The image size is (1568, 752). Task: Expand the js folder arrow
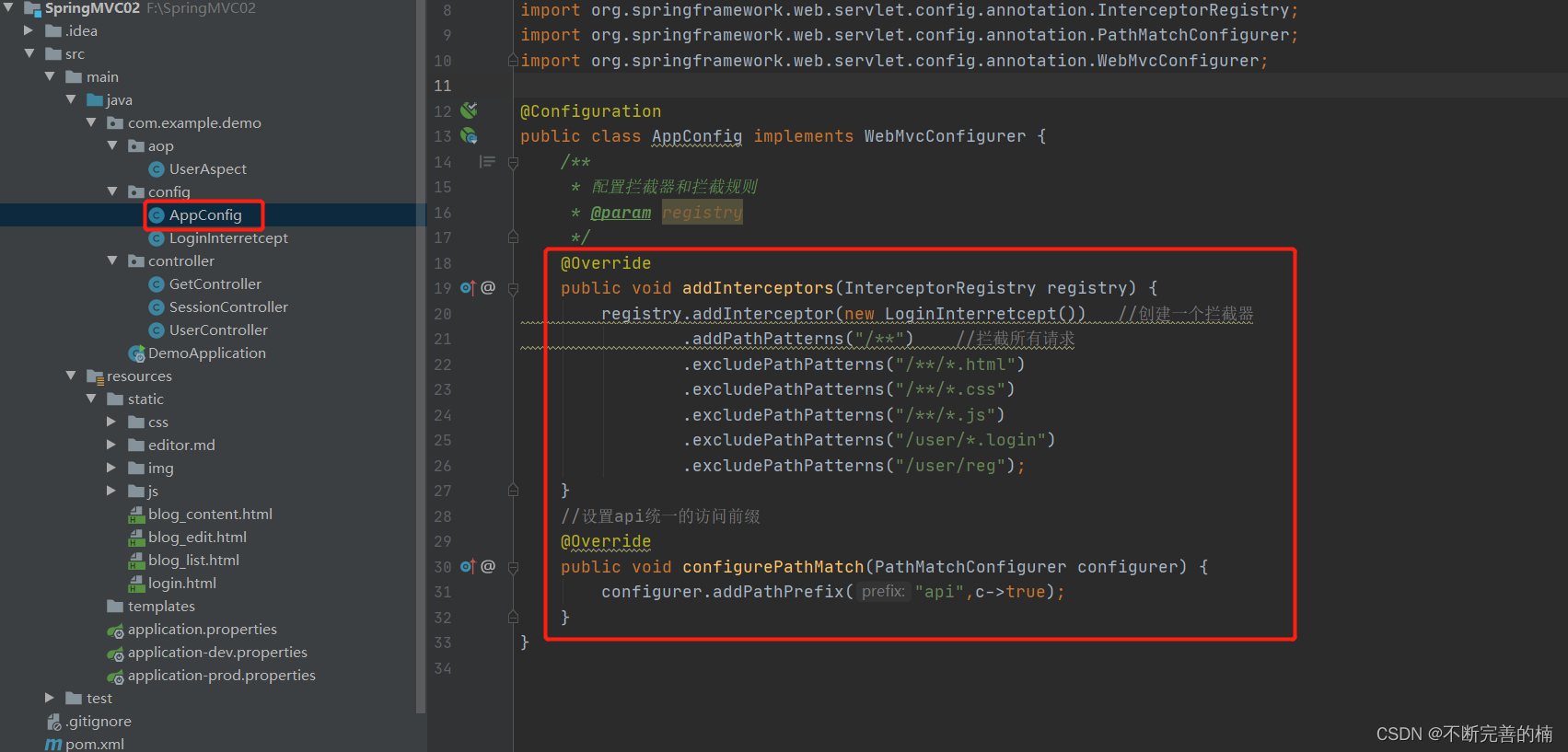point(111,491)
